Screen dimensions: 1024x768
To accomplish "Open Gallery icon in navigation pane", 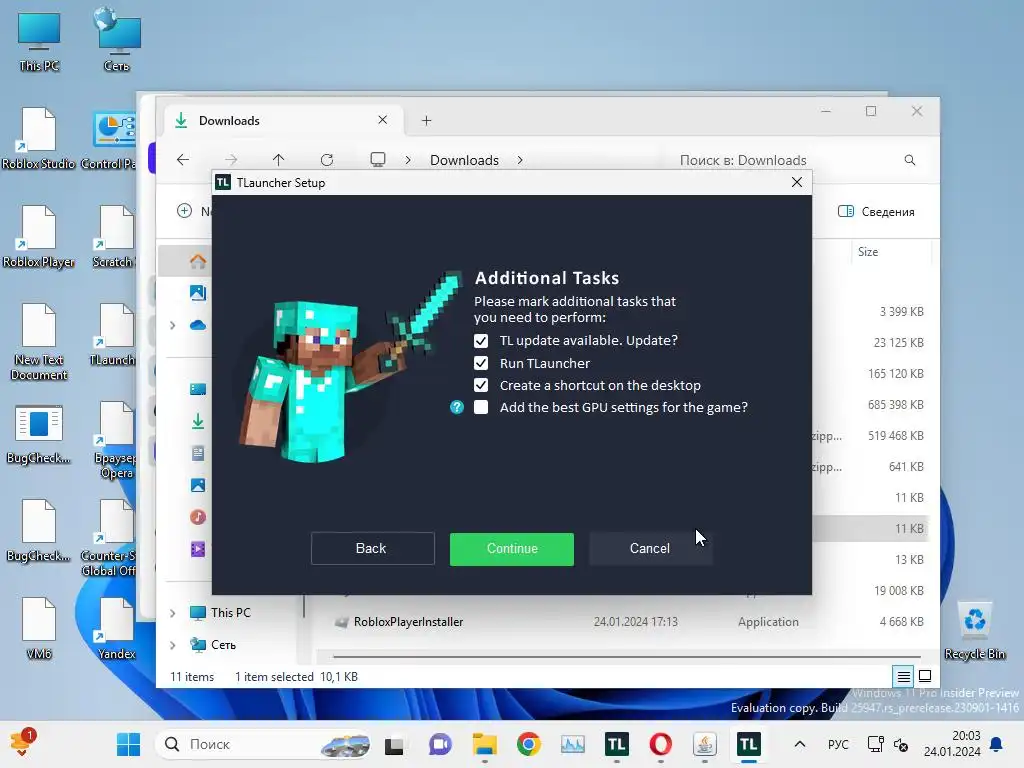I will click(198, 293).
